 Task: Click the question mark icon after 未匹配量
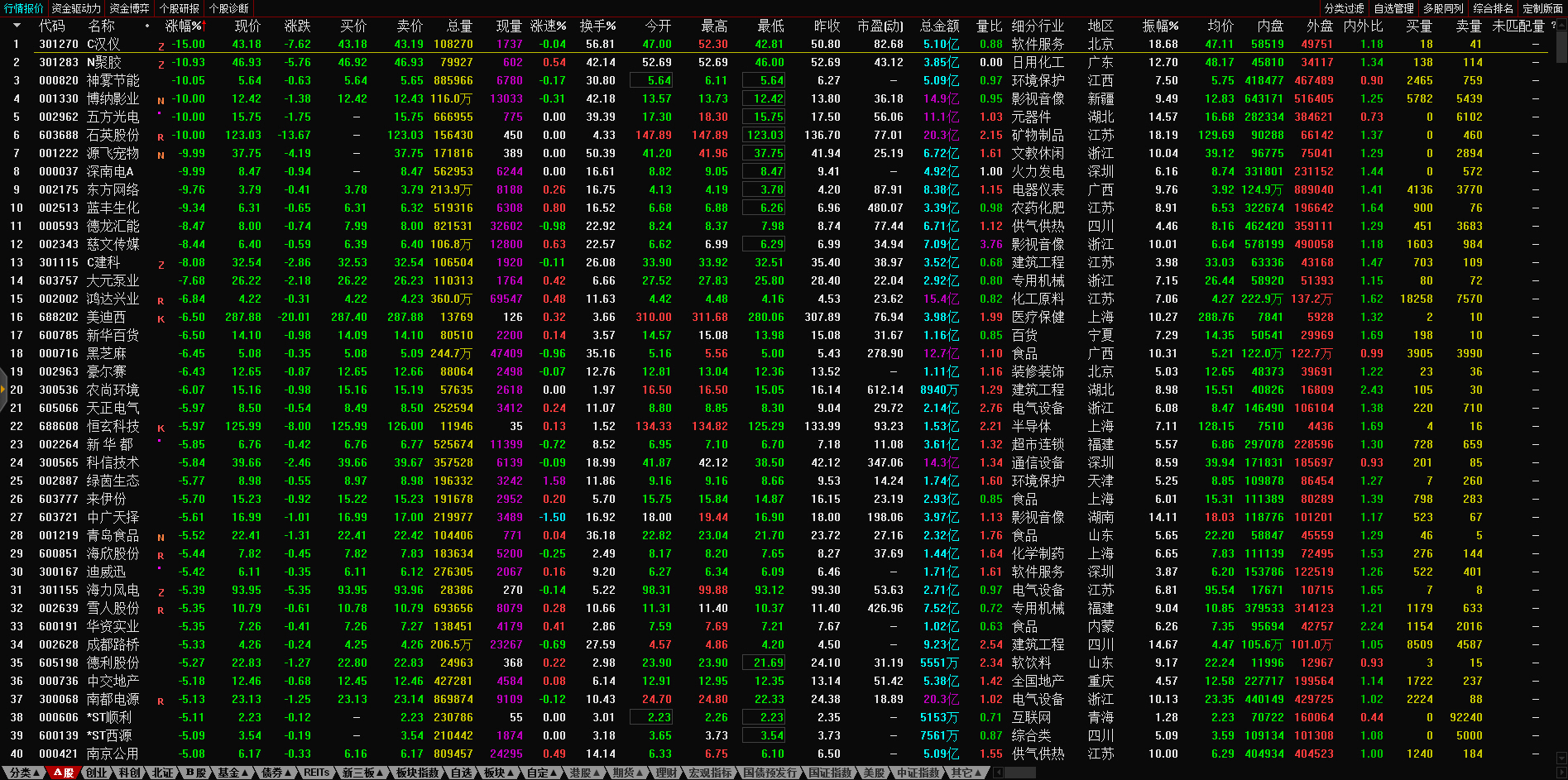(1553, 26)
